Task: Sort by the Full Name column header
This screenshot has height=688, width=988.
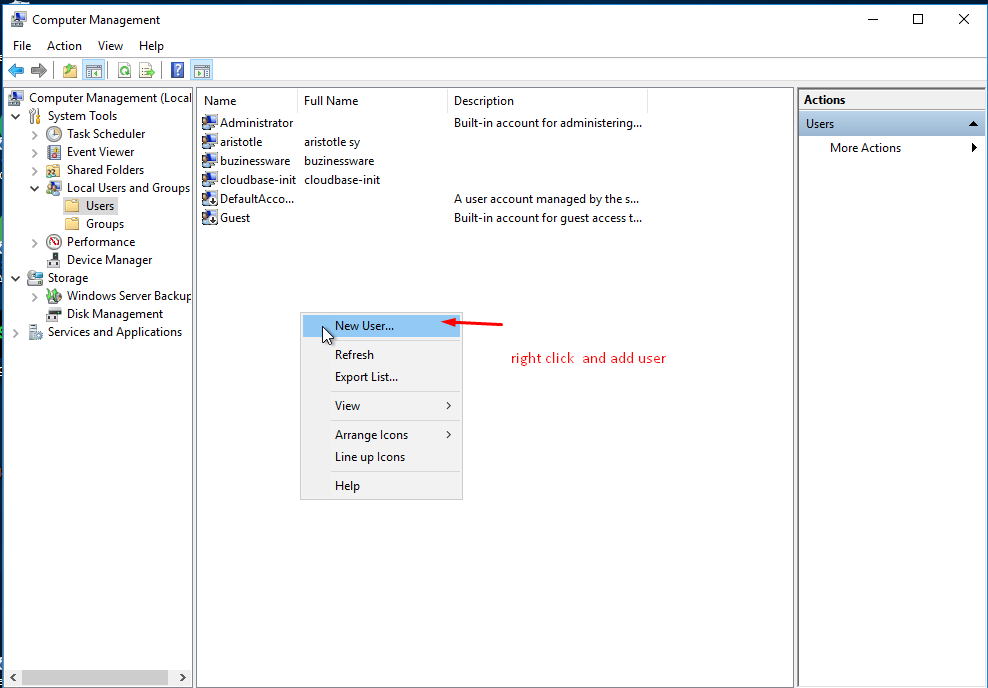Action: point(330,100)
